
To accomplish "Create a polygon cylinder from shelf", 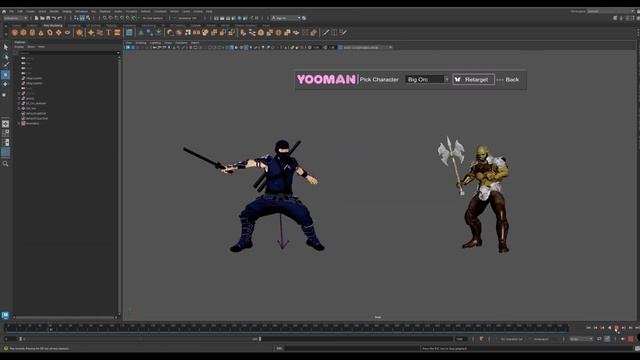I will click(x=32, y=33).
